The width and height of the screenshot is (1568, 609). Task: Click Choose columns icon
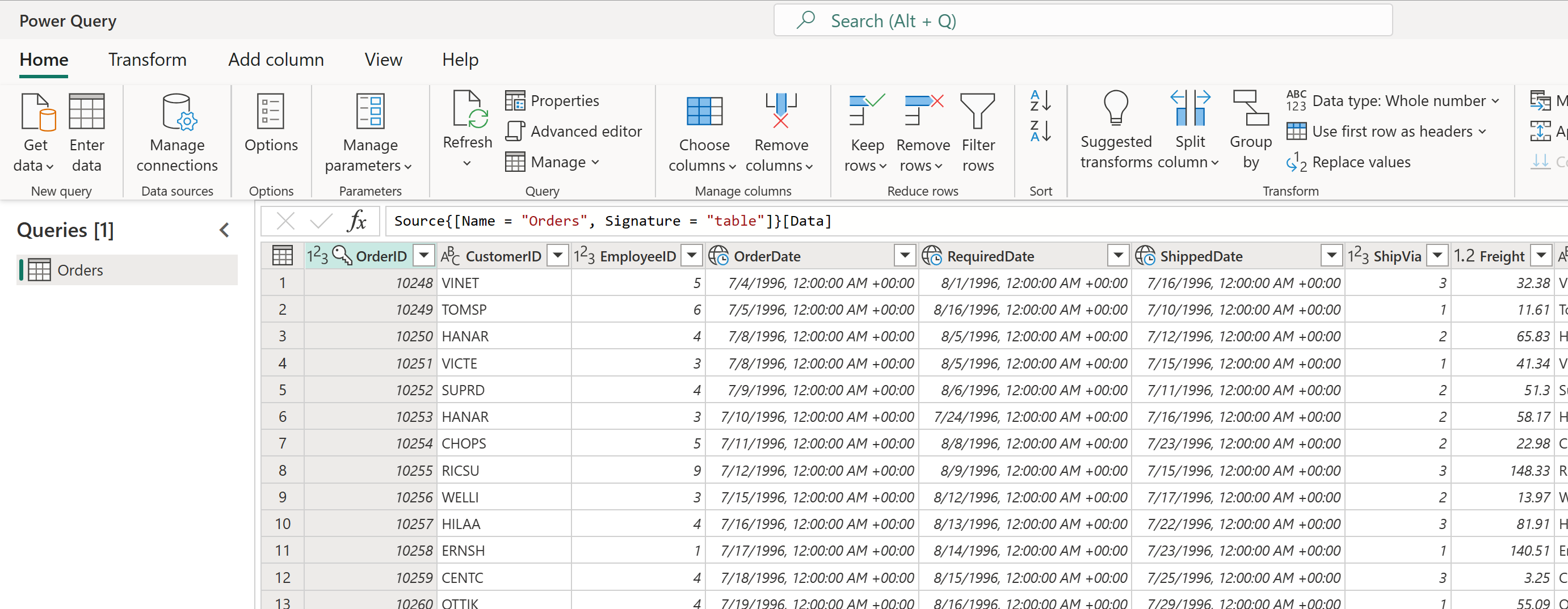click(704, 111)
